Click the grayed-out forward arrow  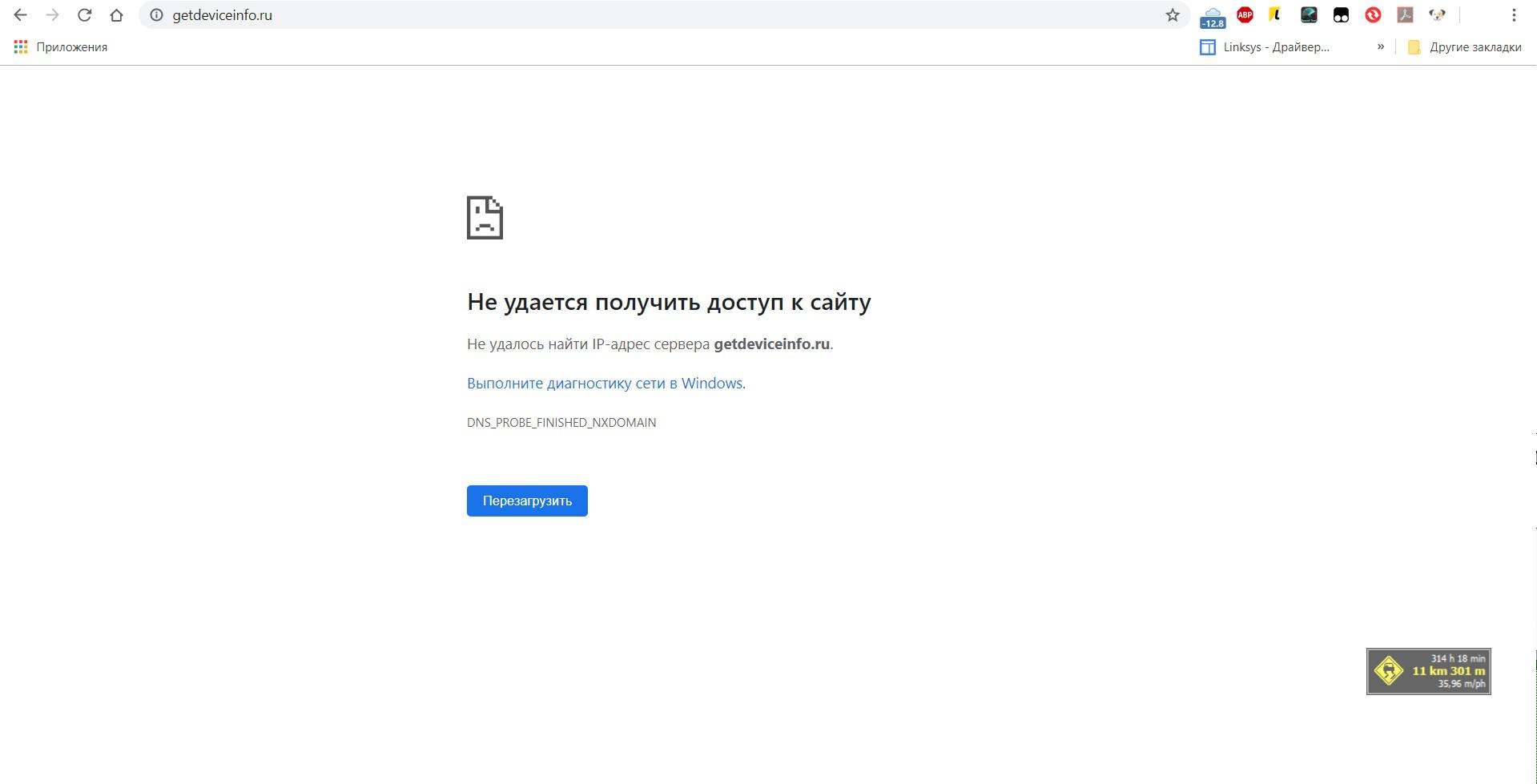coord(52,15)
